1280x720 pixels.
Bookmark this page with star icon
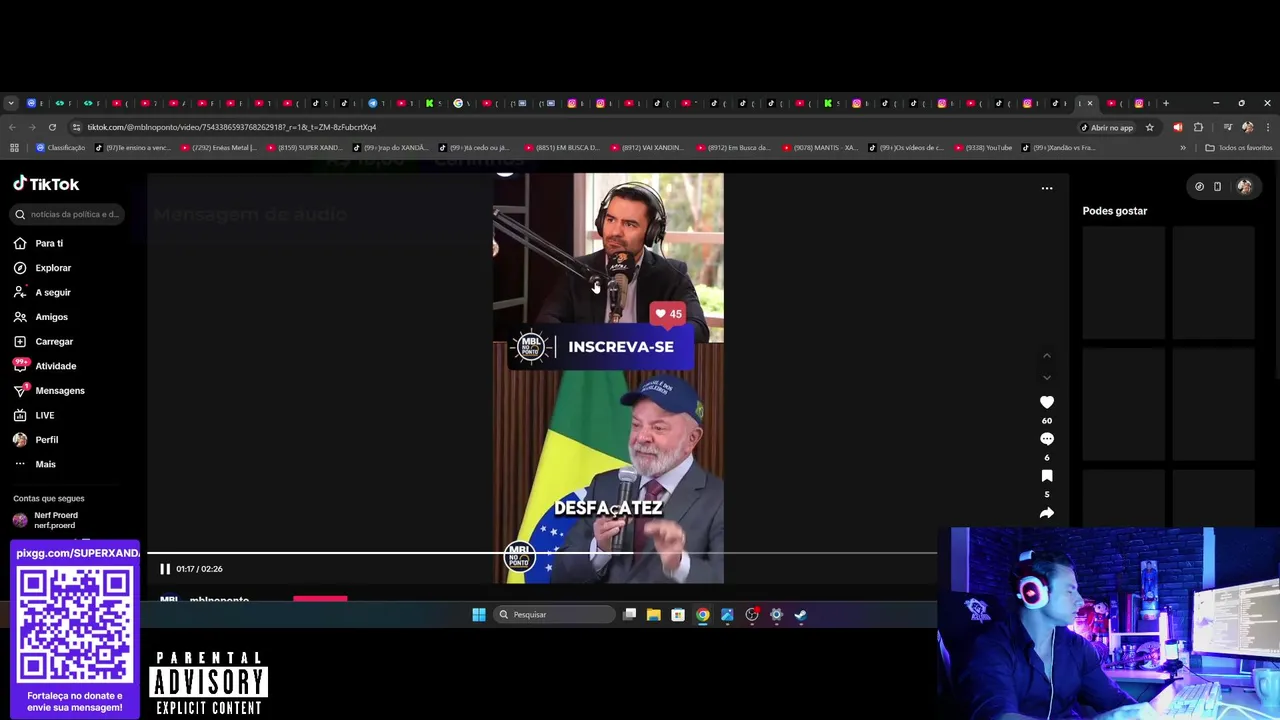[x=1149, y=128]
